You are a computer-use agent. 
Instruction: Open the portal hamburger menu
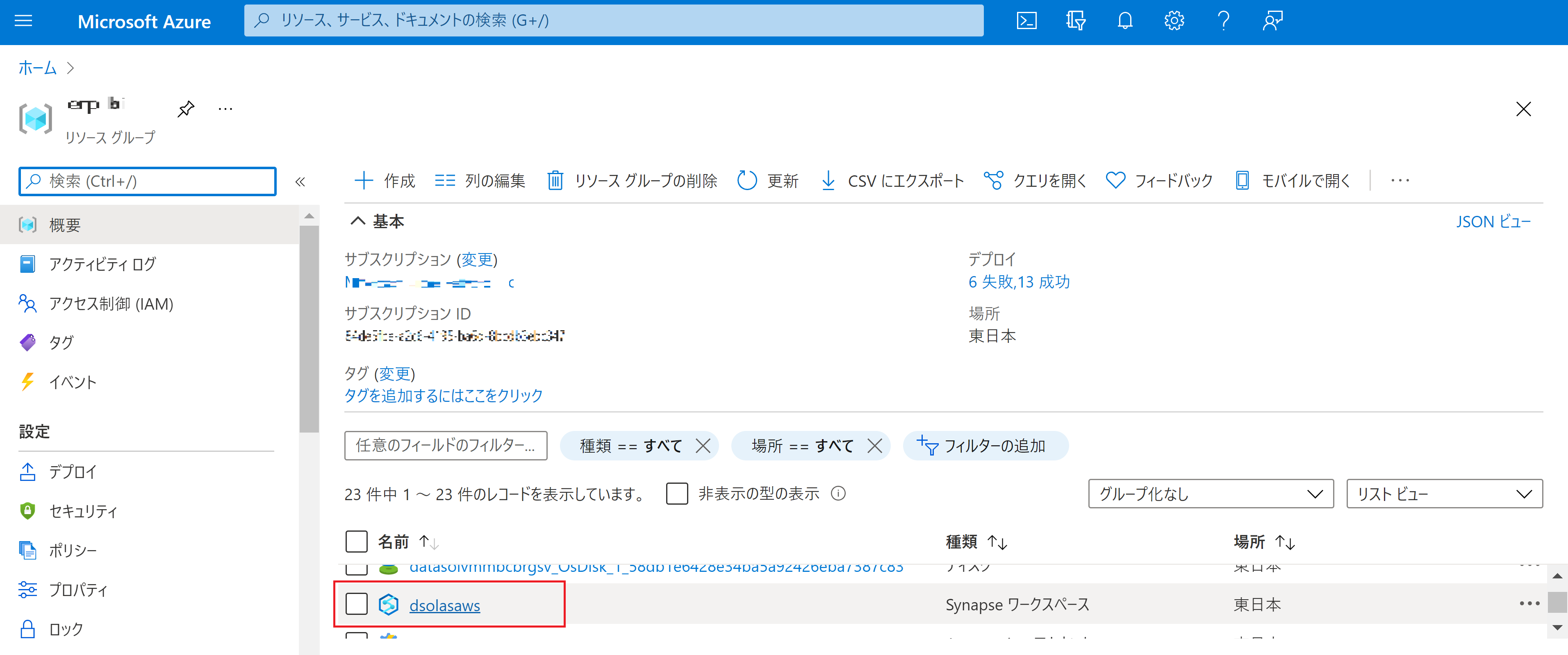click(23, 21)
